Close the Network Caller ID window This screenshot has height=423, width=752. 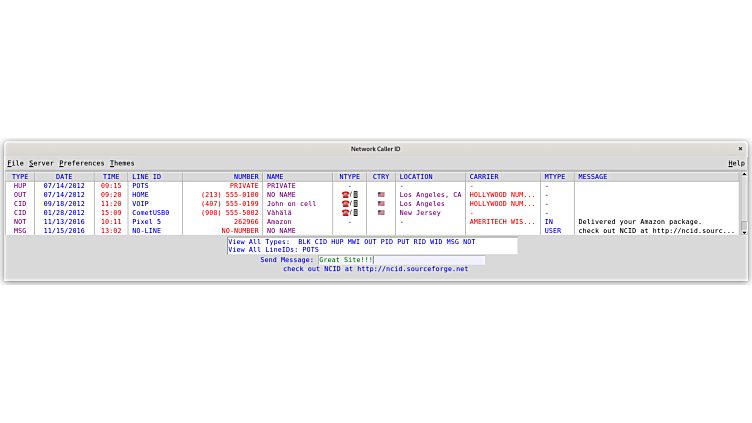coord(740,149)
